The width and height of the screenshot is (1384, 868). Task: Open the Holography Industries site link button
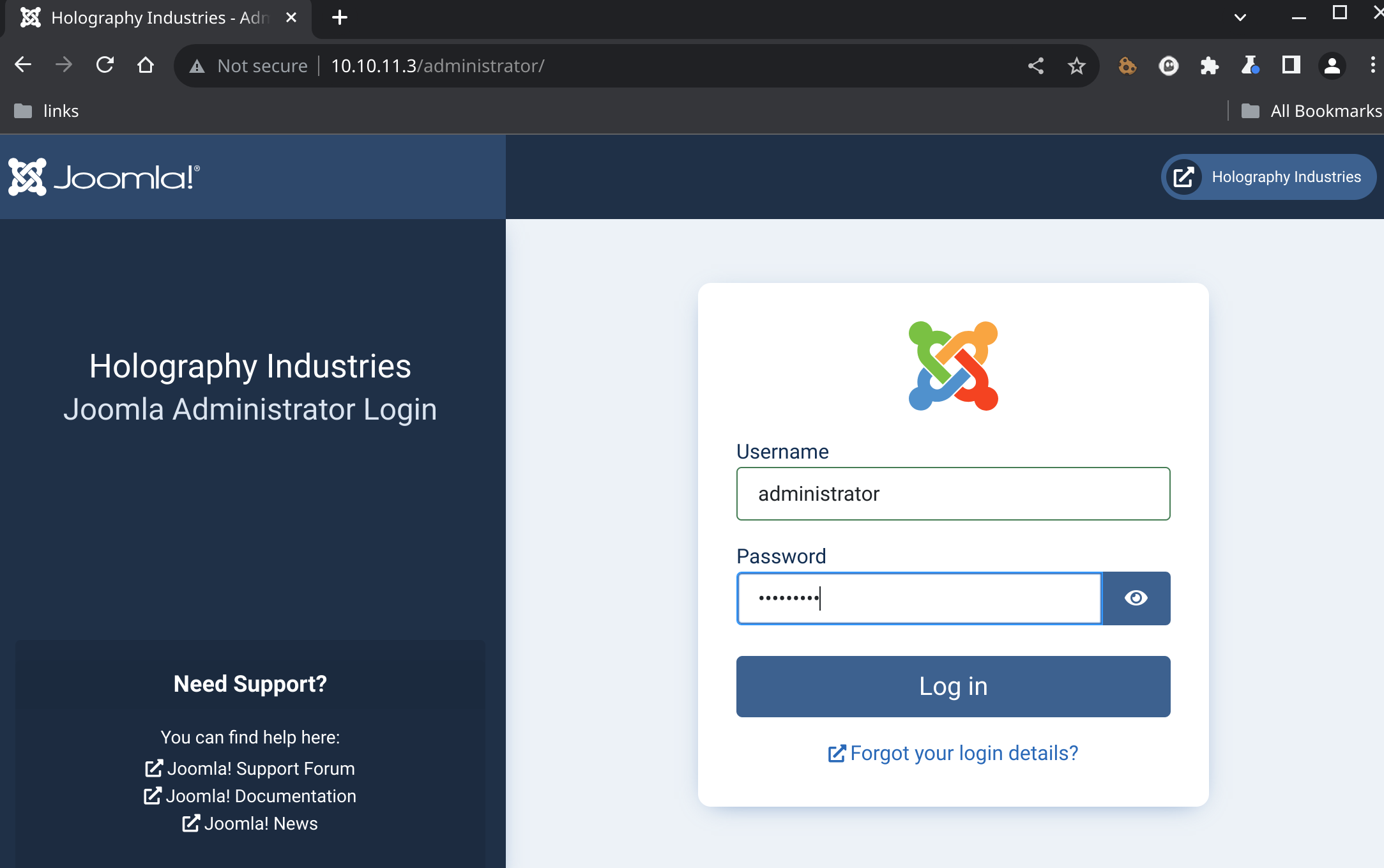[1268, 177]
